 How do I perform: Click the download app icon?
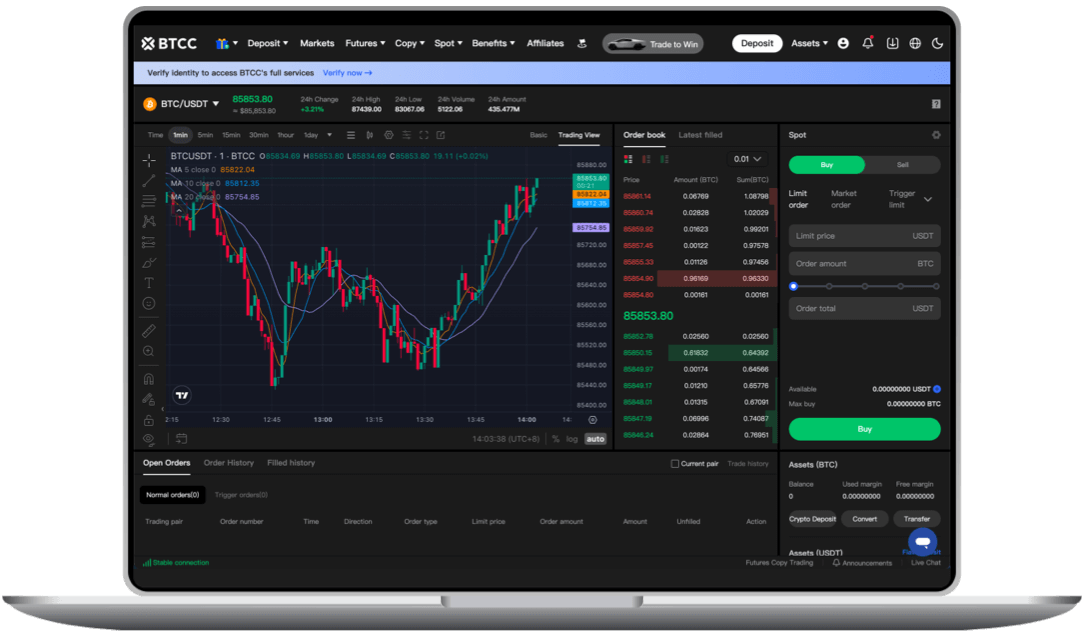(893, 44)
